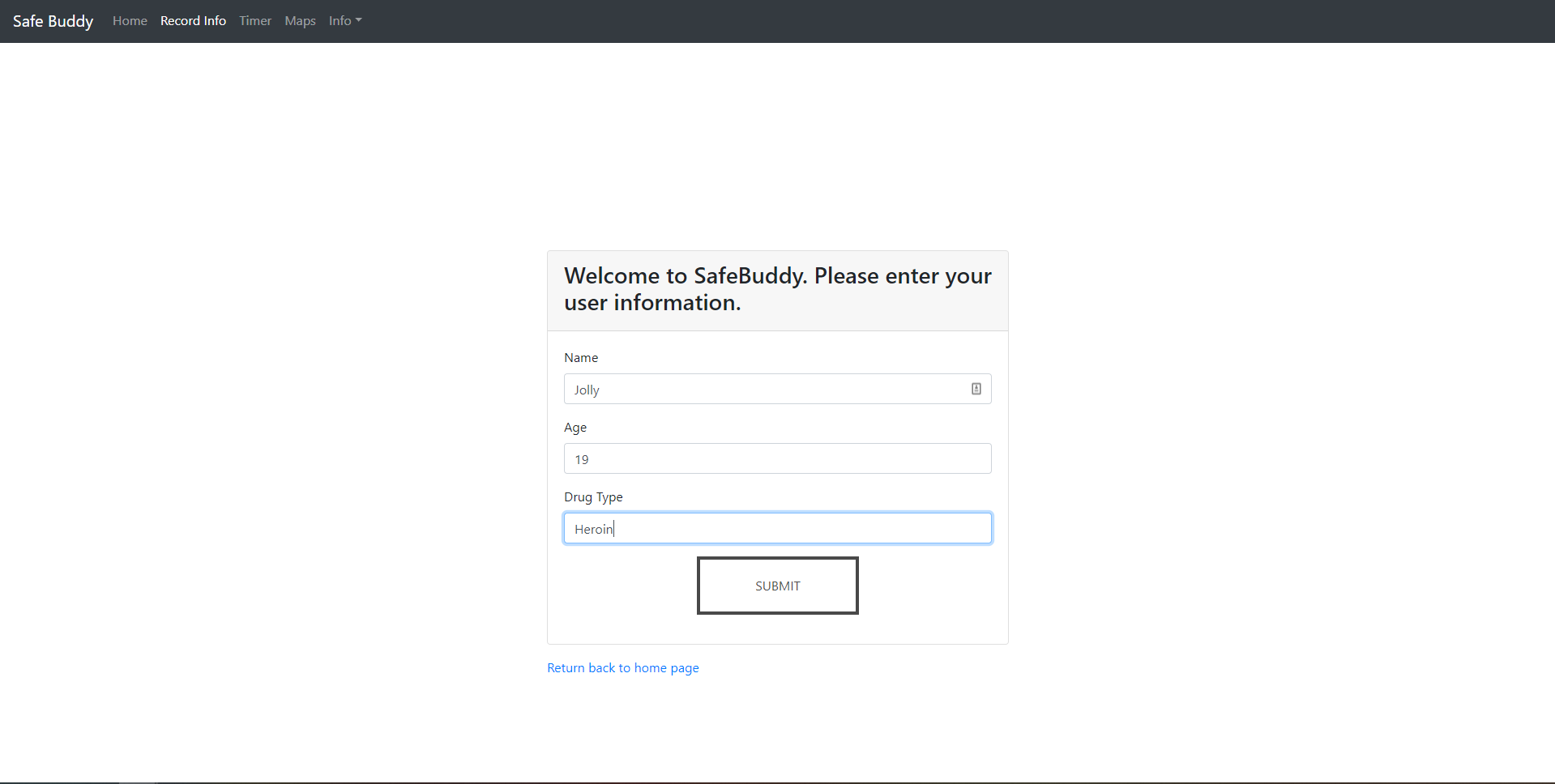The height and width of the screenshot is (784, 1555).
Task: Click the Info dropdown caret arrow
Action: click(358, 21)
